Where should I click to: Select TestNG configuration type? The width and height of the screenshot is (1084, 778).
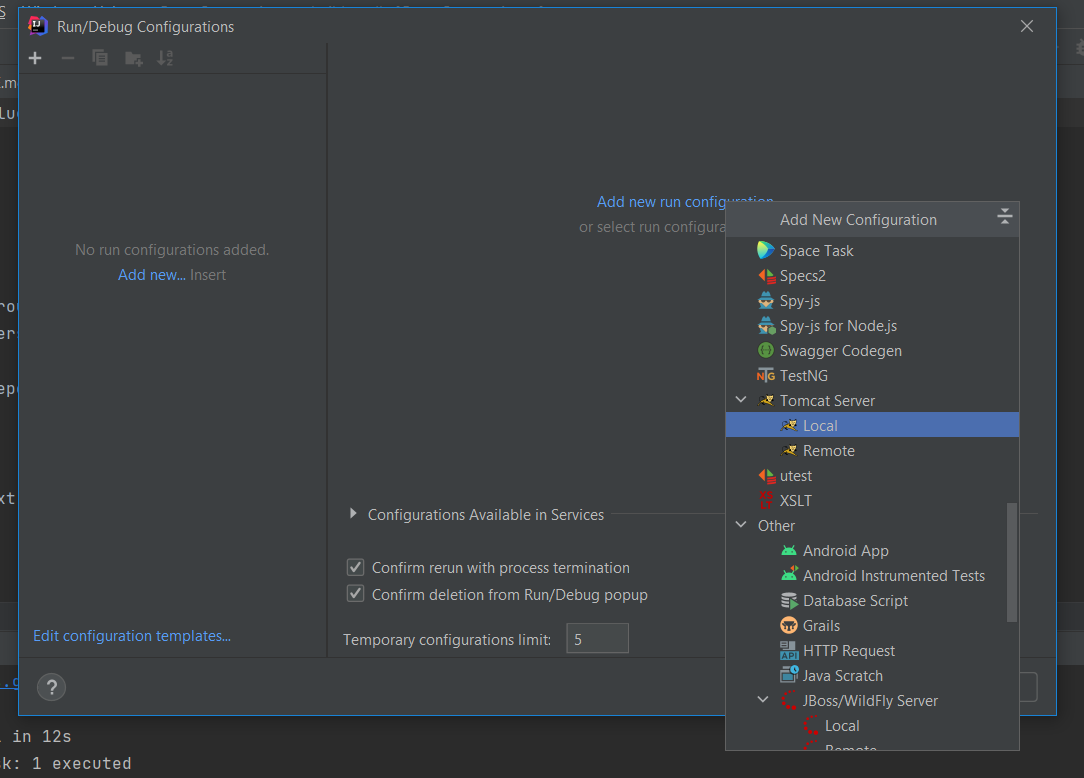(x=872, y=376)
